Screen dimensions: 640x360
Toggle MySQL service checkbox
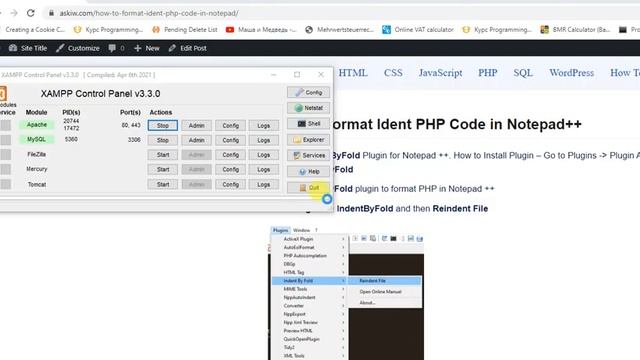pos(5,140)
